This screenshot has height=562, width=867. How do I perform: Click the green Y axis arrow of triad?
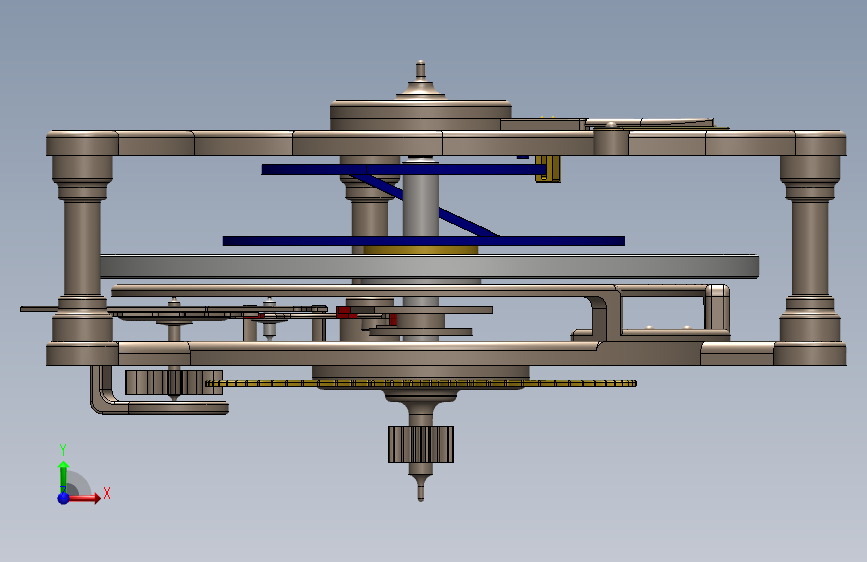coord(64,476)
